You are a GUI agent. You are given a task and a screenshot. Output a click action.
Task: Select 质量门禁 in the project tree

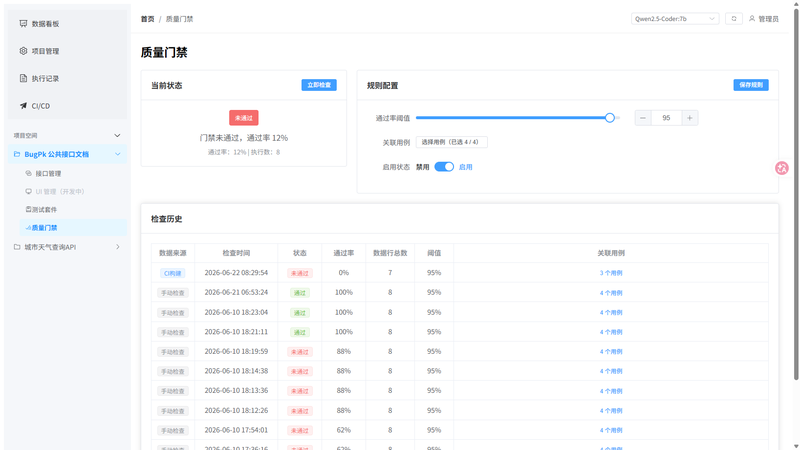click(x=73, y=228)
